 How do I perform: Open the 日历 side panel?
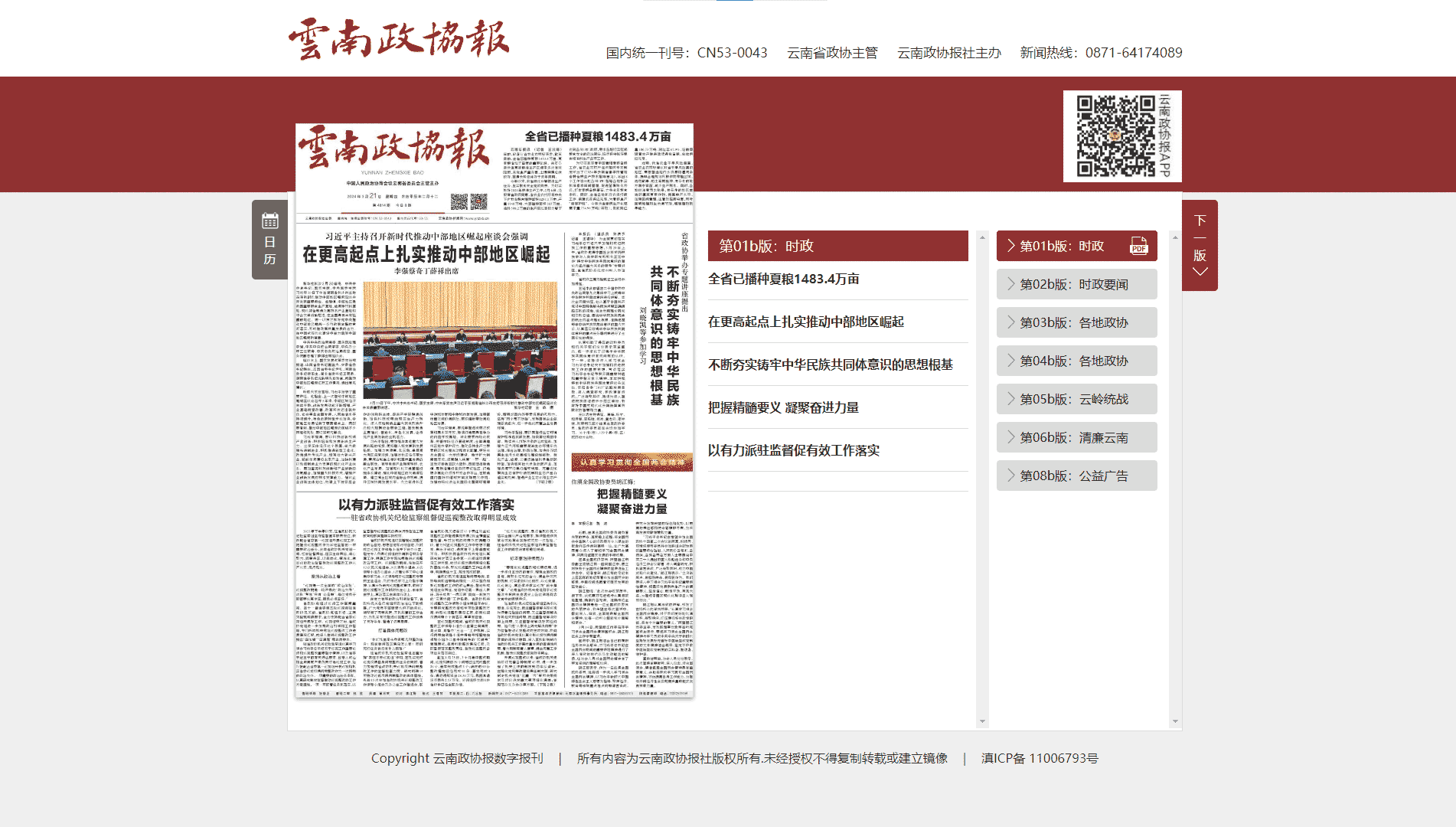(x=269, y=240)
